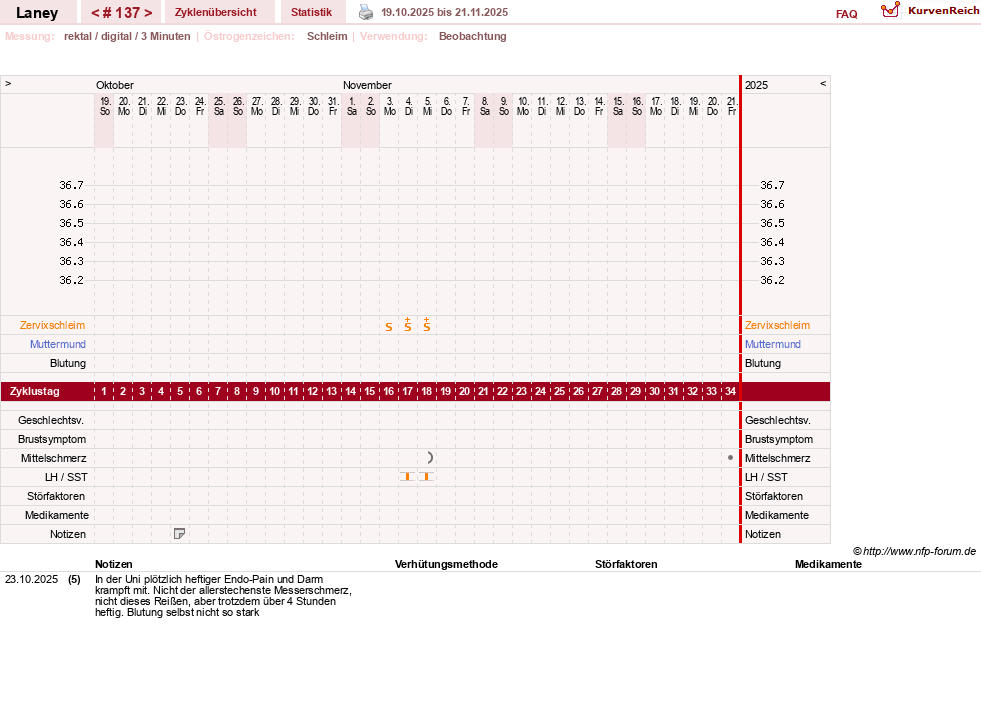The image size is (981, 726).
Task: Open the KurvenReich logo link
Action: pos(930,11)
